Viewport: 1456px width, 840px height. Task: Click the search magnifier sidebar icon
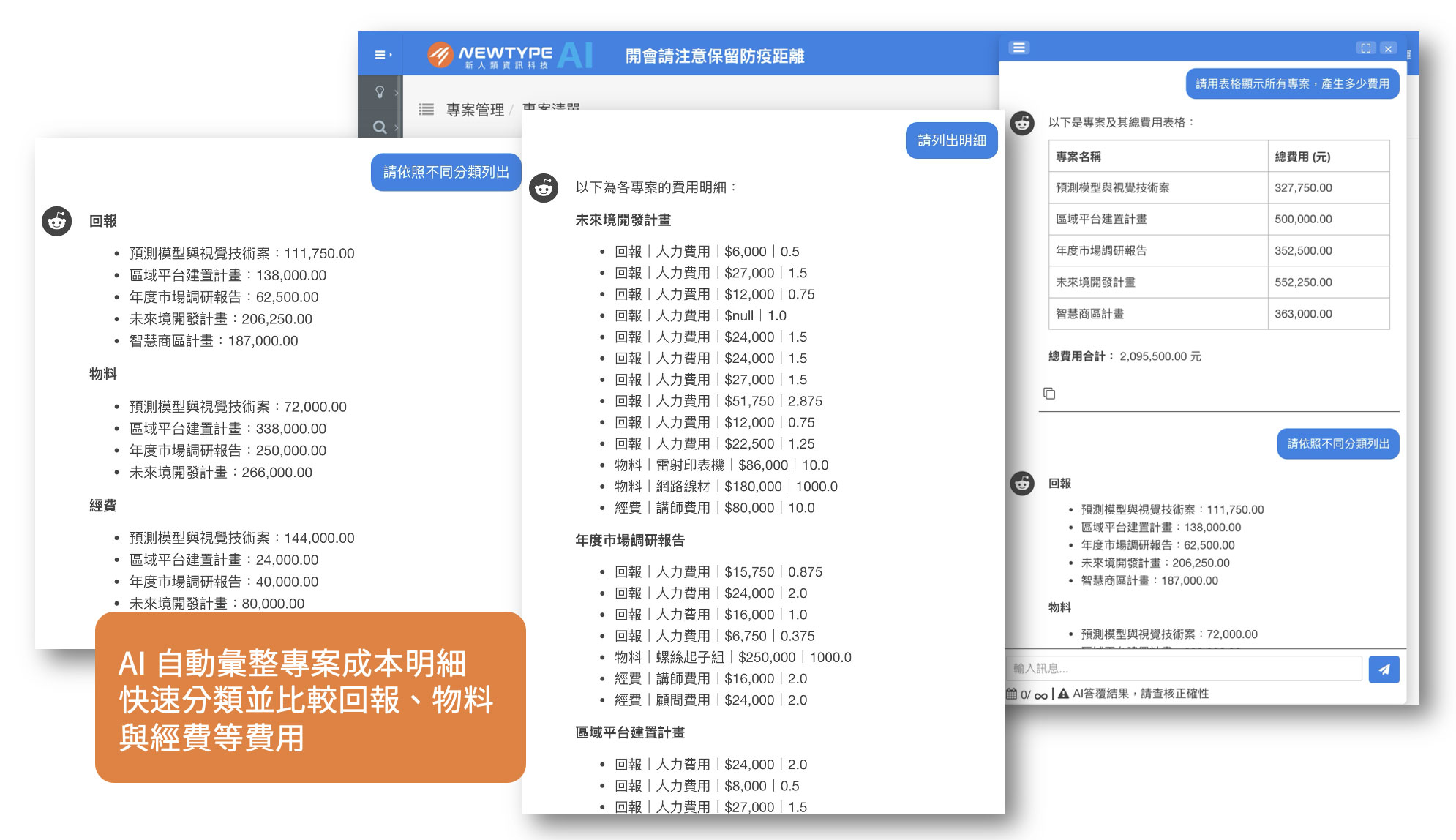[380, 127]
